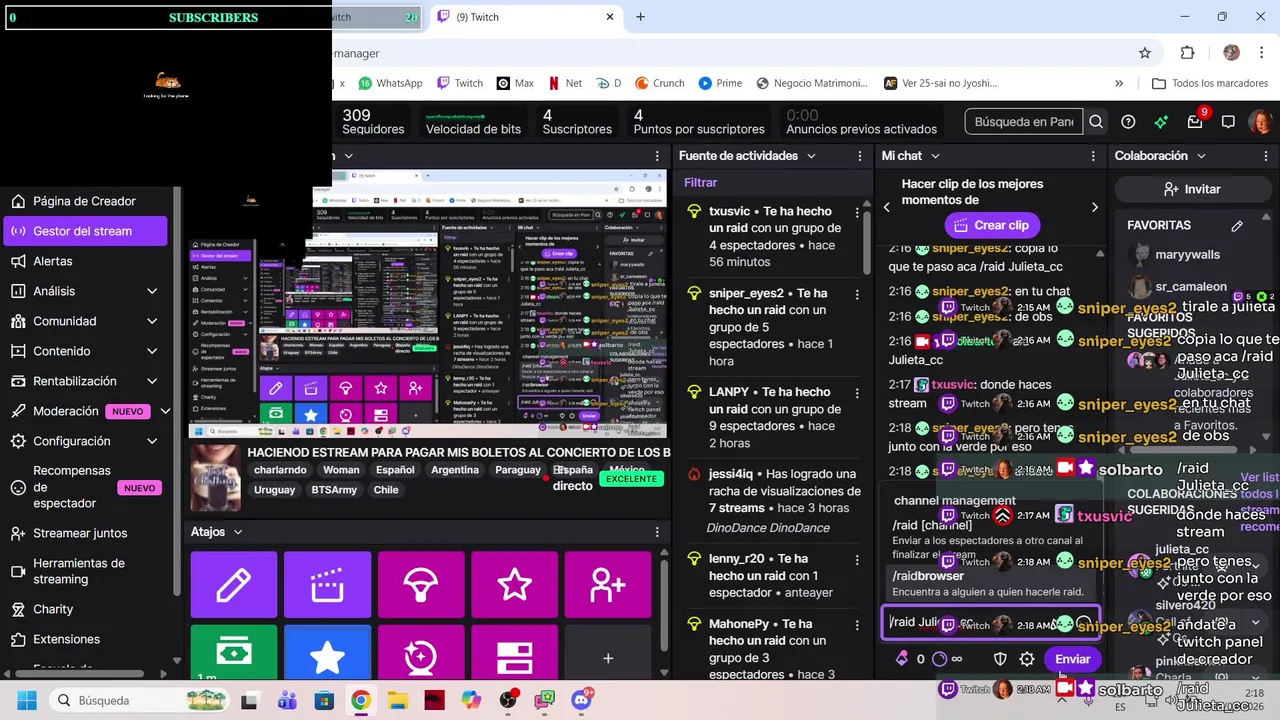Image resolution: width=1280 pixels, height=720 pixels.
Task: Open Google Chrome from the taskbar
Action: pyautogui.click(x=361, y=700)
